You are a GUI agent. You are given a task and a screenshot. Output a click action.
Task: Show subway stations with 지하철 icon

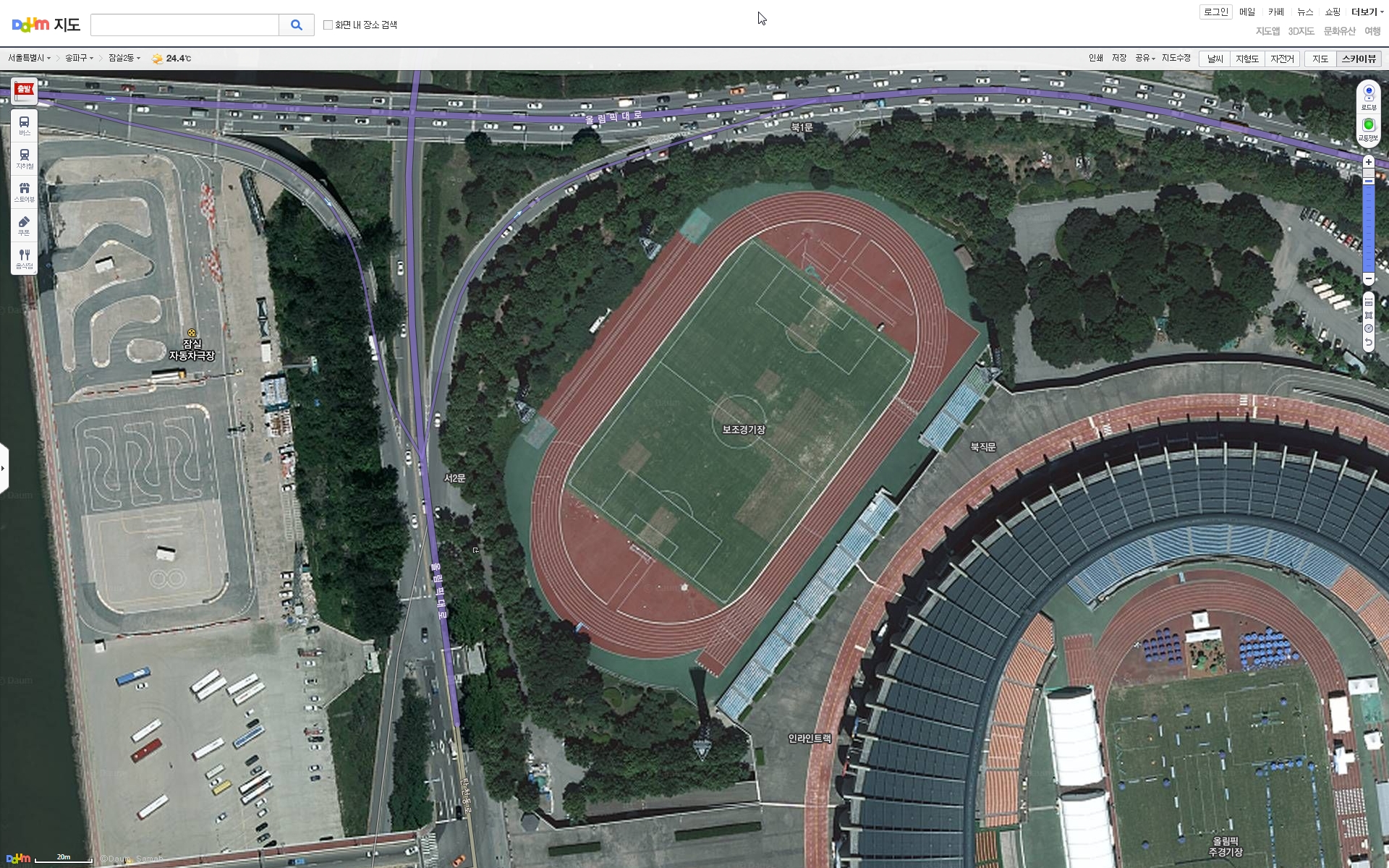[x=25, y=158]
